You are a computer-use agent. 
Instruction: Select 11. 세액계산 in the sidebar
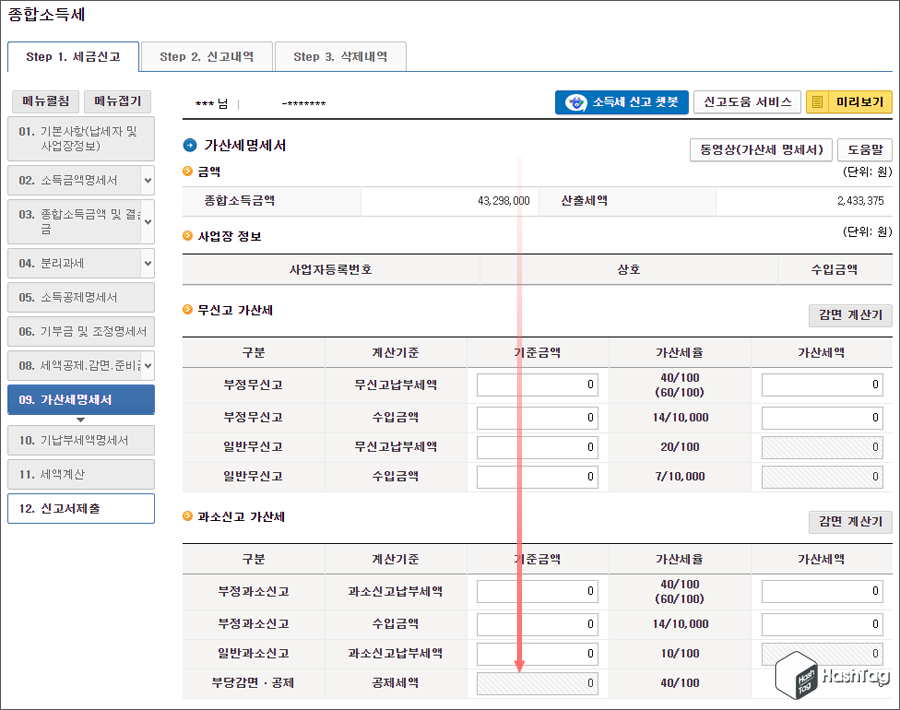point(80,474)
